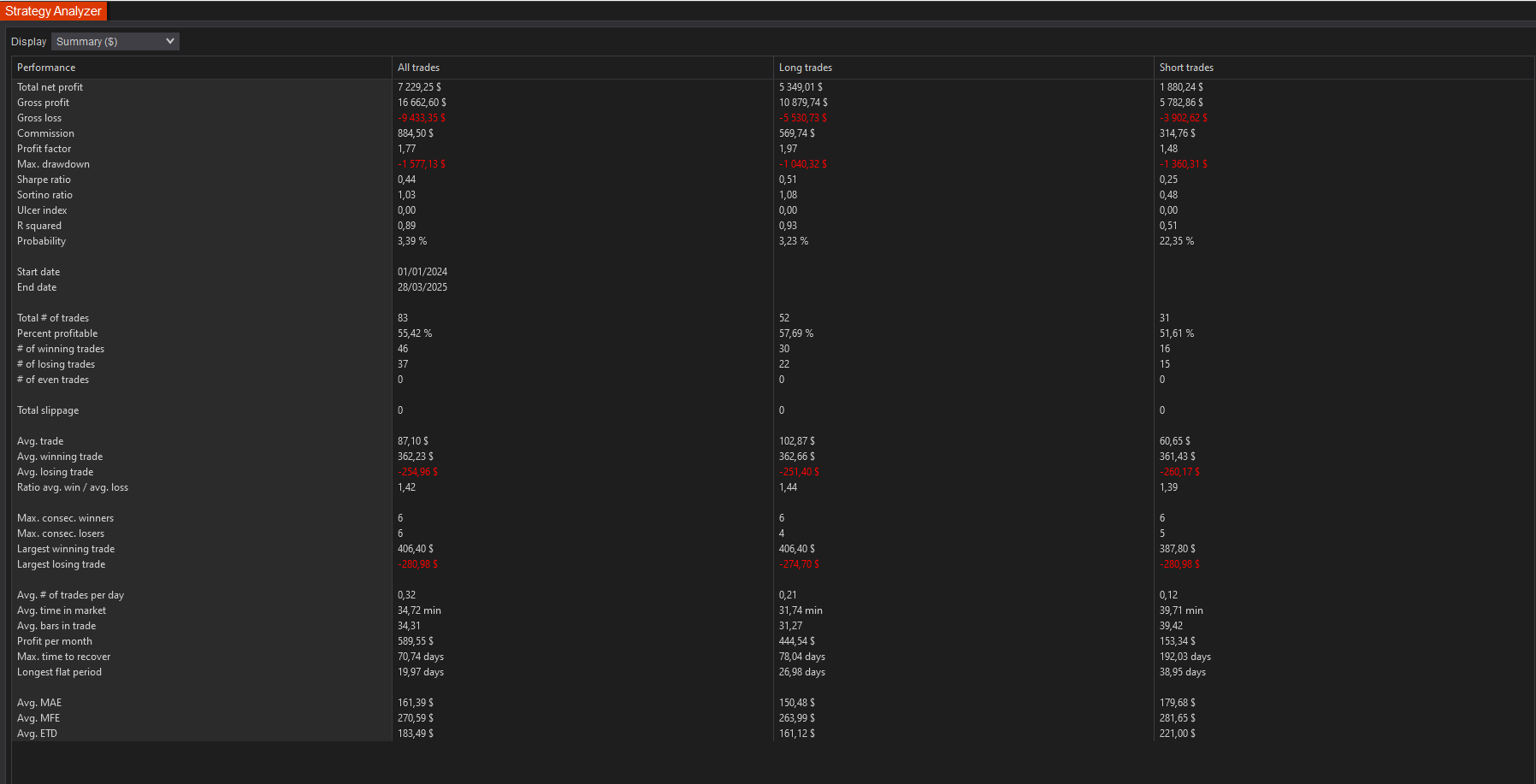Click Ratio avg. win / avg. loss label
The image size is (1536, 784).
[73, 487]
